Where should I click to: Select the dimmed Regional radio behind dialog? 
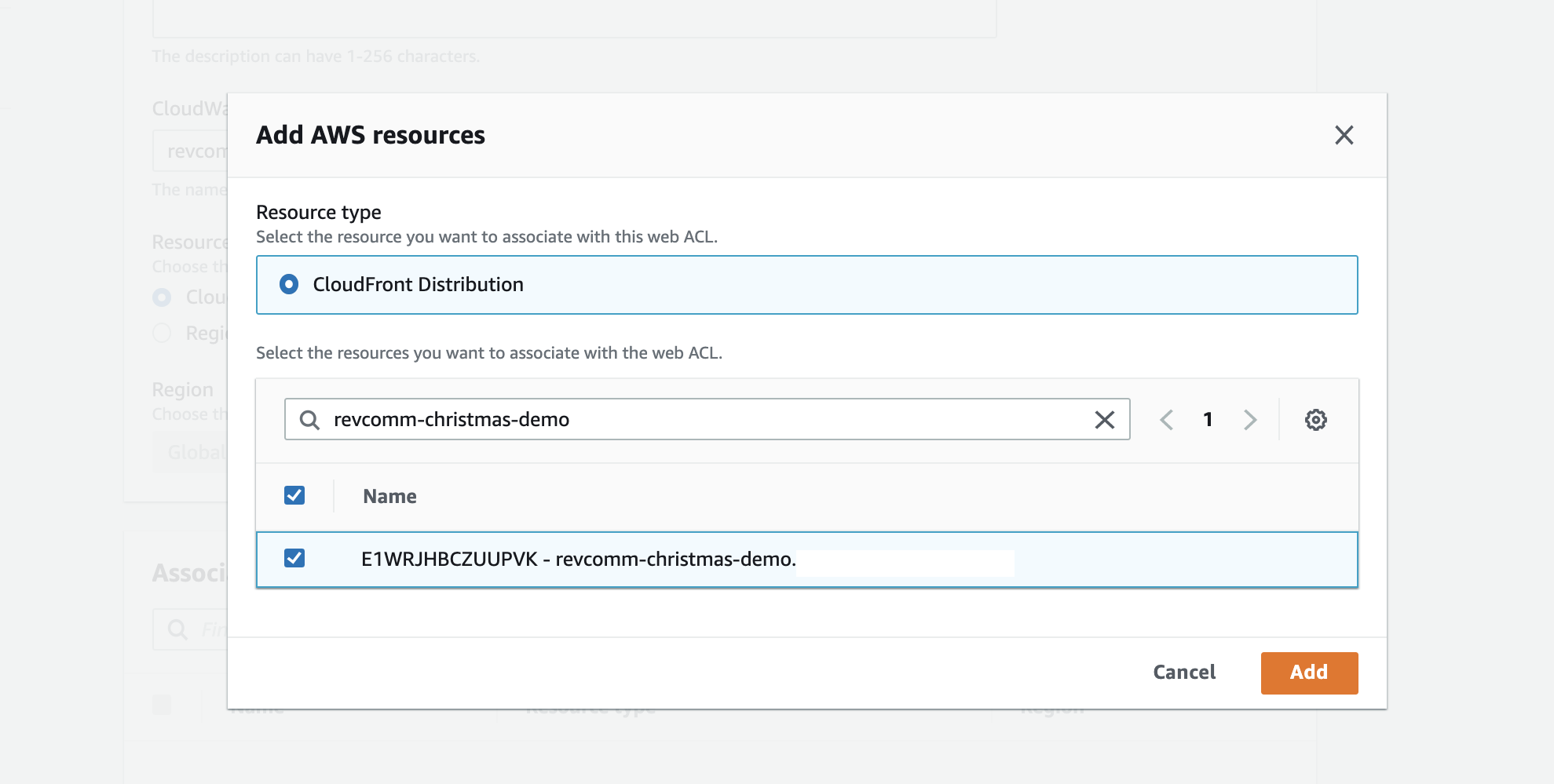pos(163,334)
